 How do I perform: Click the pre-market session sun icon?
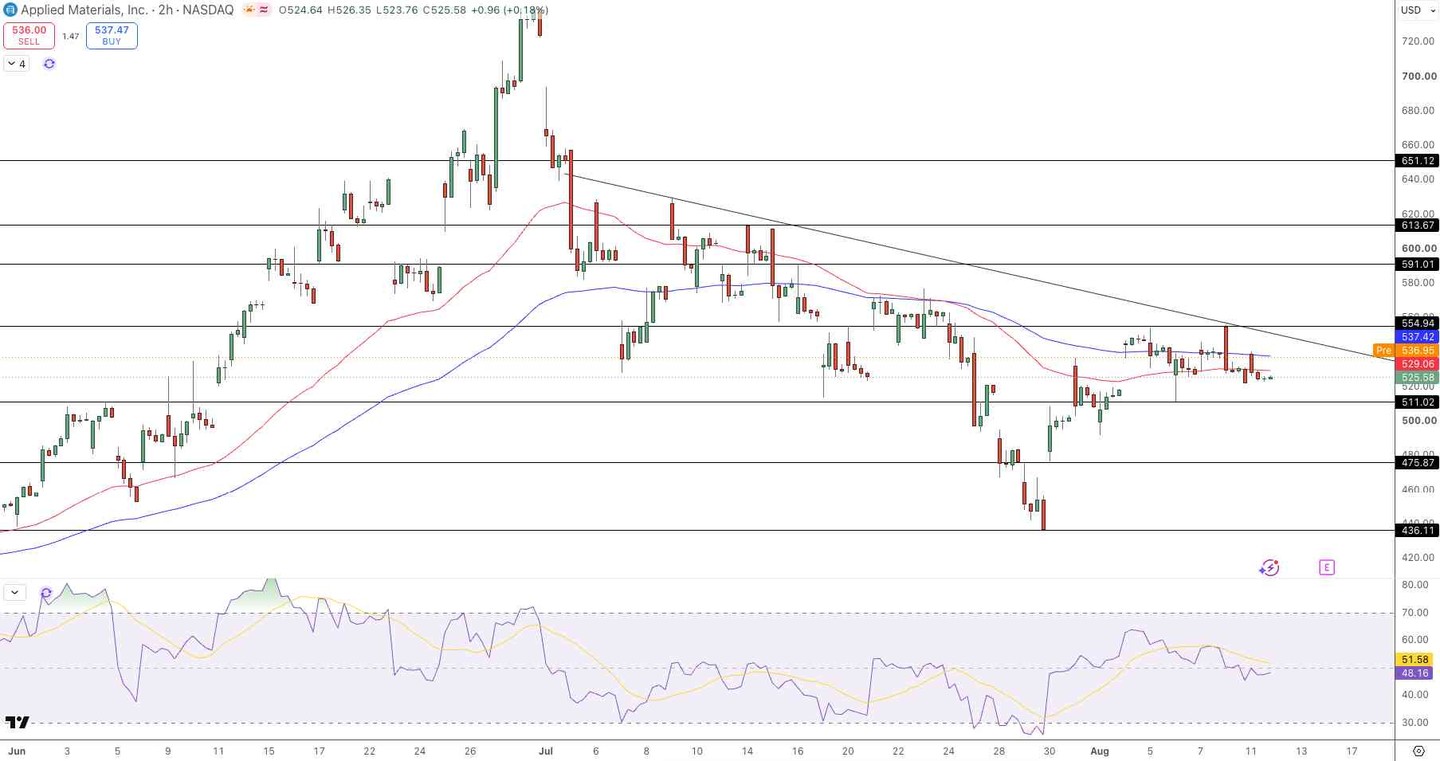(248, 10)
